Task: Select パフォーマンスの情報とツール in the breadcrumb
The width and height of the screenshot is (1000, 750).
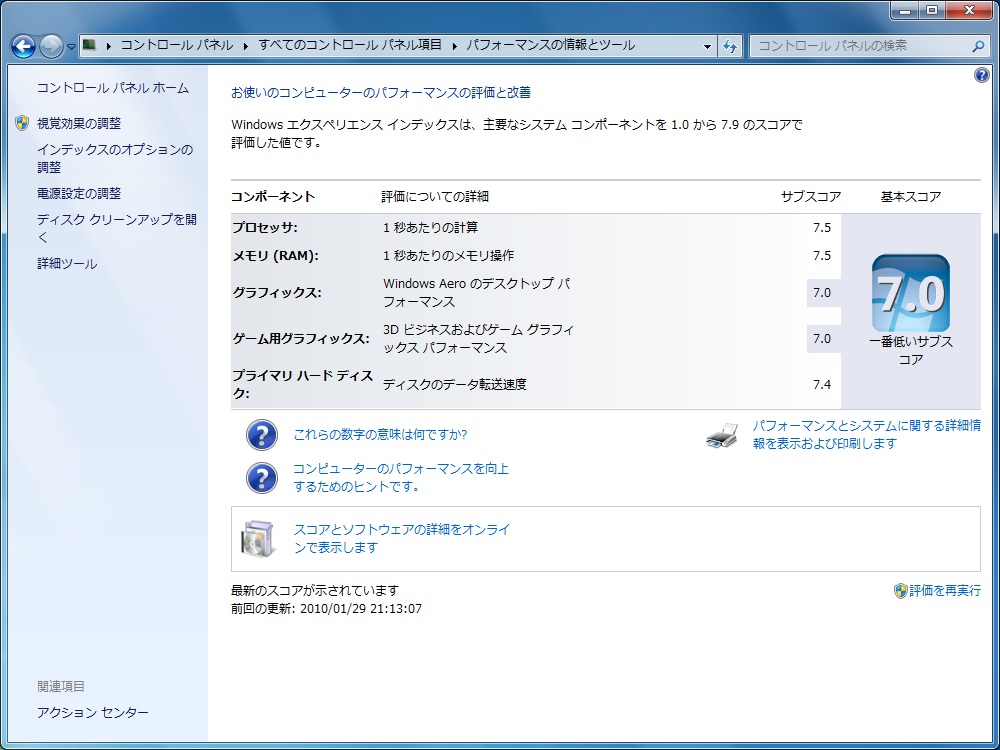Action: (550, 45)
